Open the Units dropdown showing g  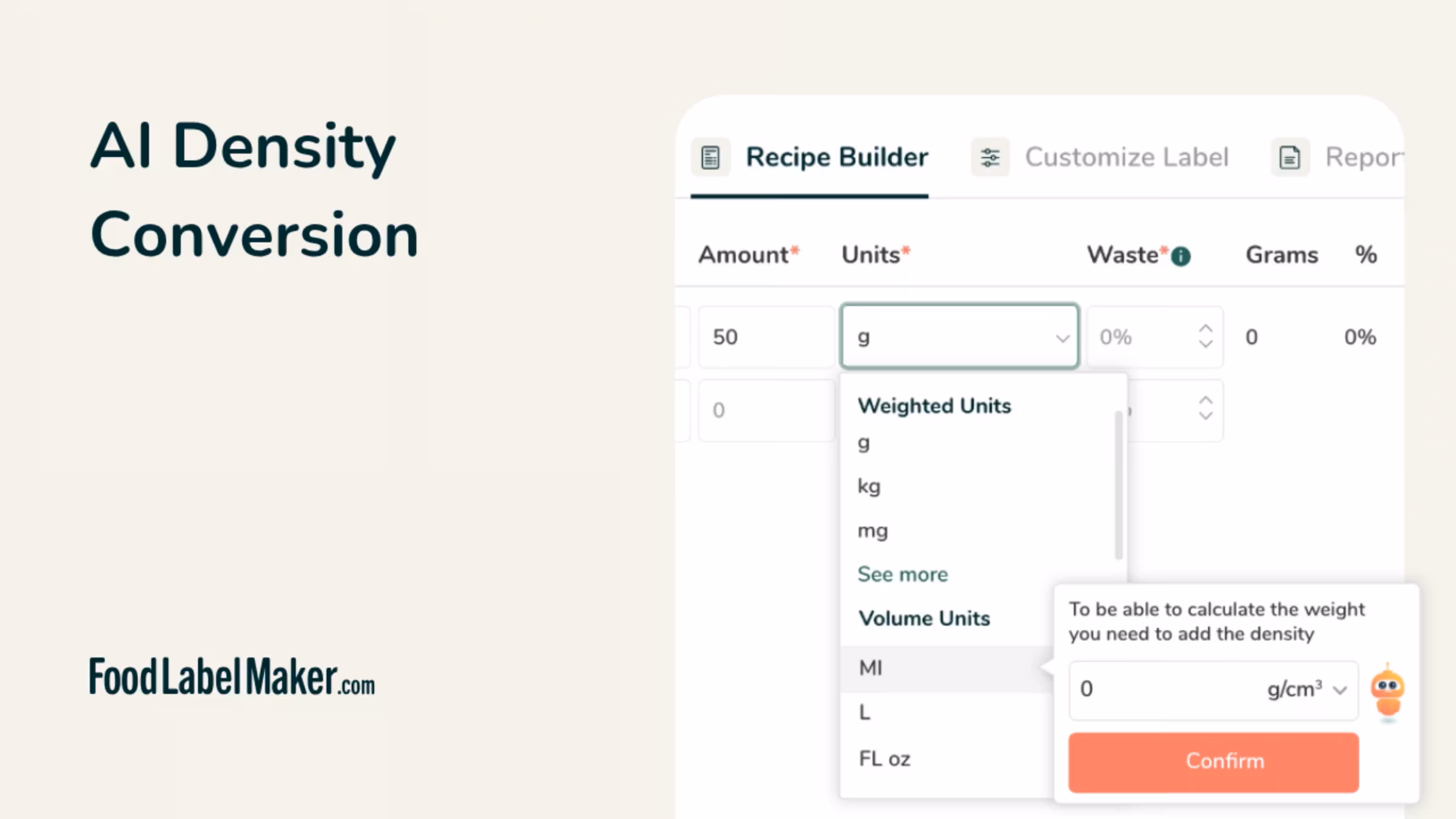click(959, 337)
